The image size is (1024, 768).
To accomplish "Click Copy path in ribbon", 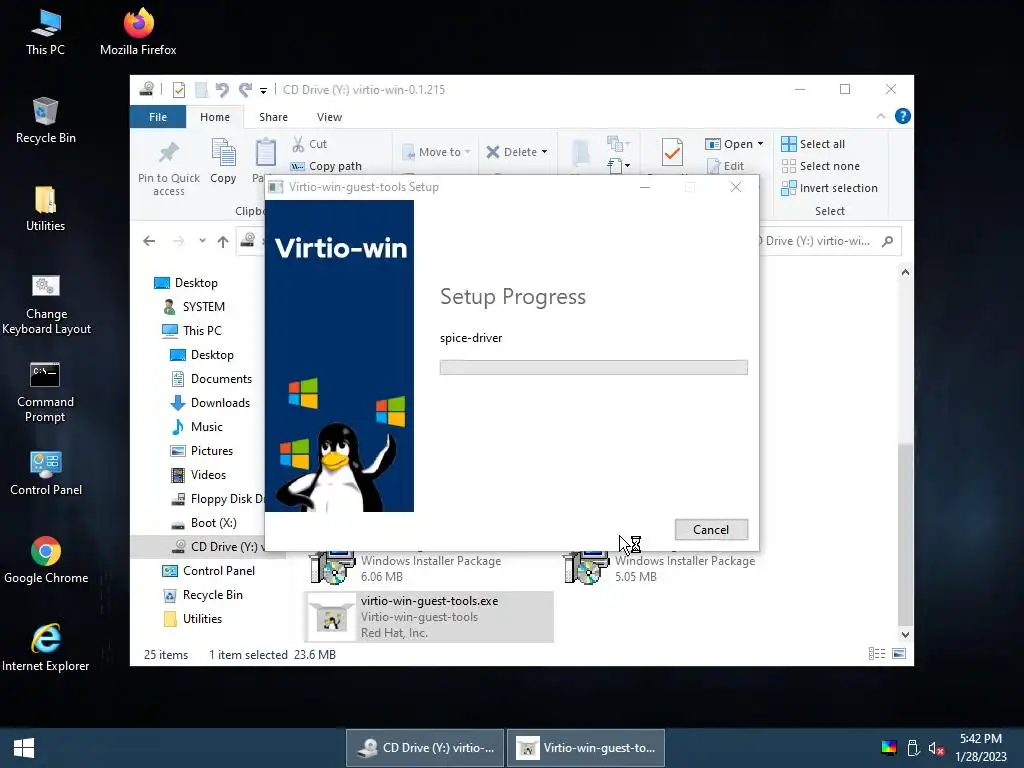I will tap(326, 166).
